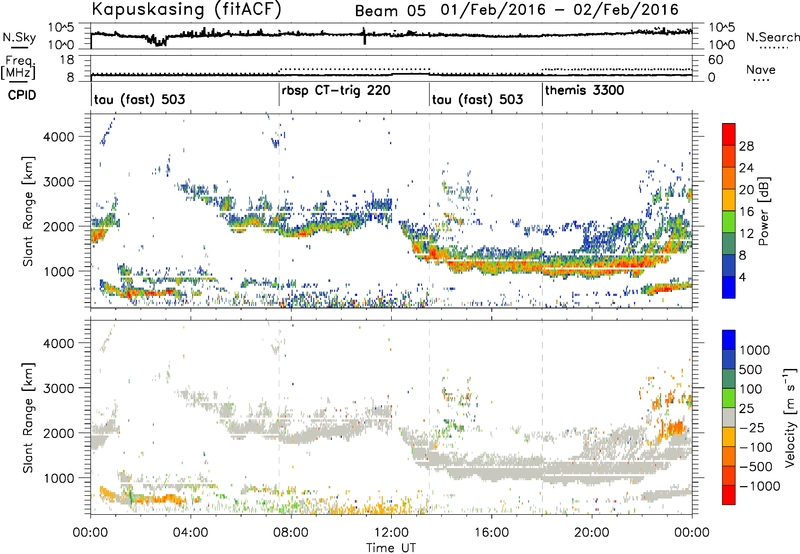This screenshot has width=800, height=554.
Task: Click the "4" tick on power colorbar
Action: [742, 277]
